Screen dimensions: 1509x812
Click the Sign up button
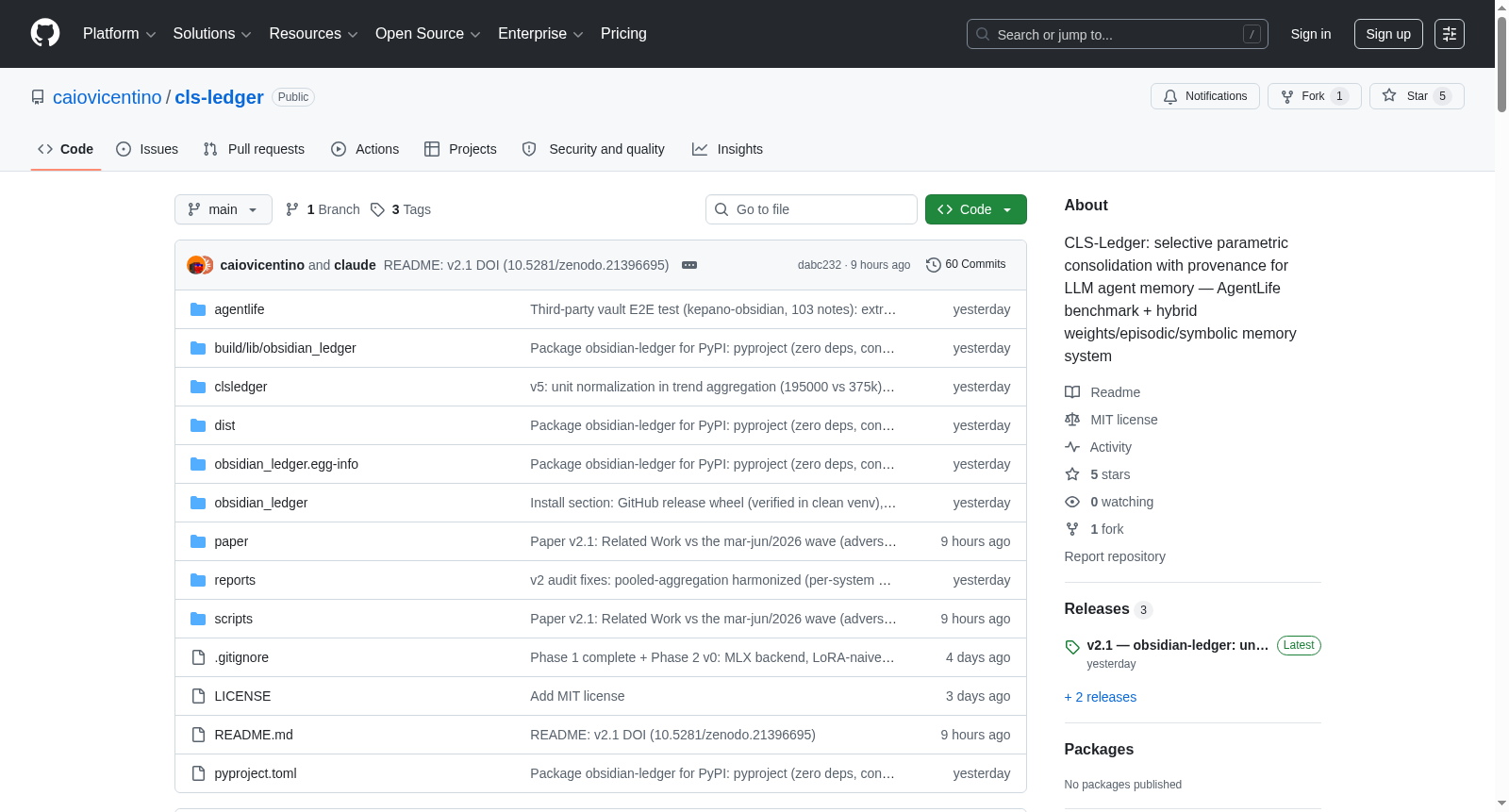point(1388,34)
